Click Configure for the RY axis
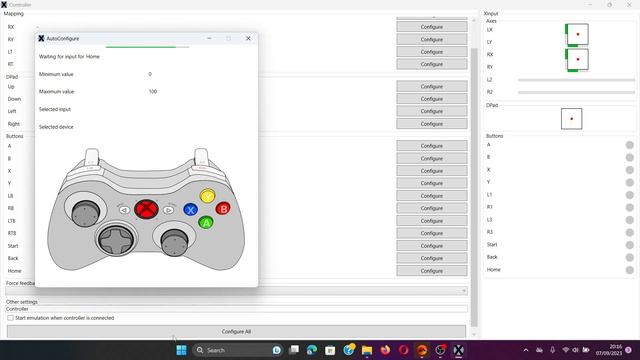The width and height of the screenshot is (640, 360). click(x=432, y=40)
